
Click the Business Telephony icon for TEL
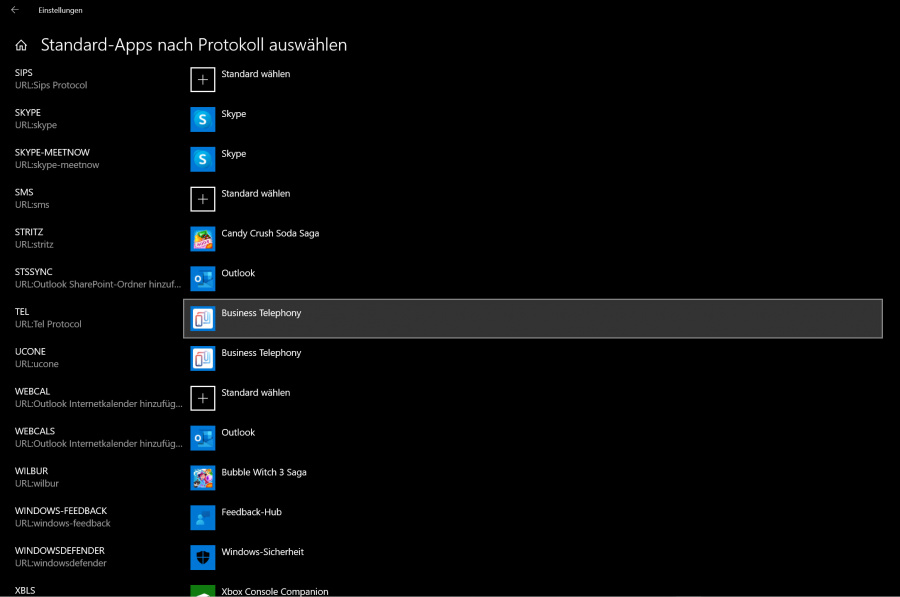203,319
